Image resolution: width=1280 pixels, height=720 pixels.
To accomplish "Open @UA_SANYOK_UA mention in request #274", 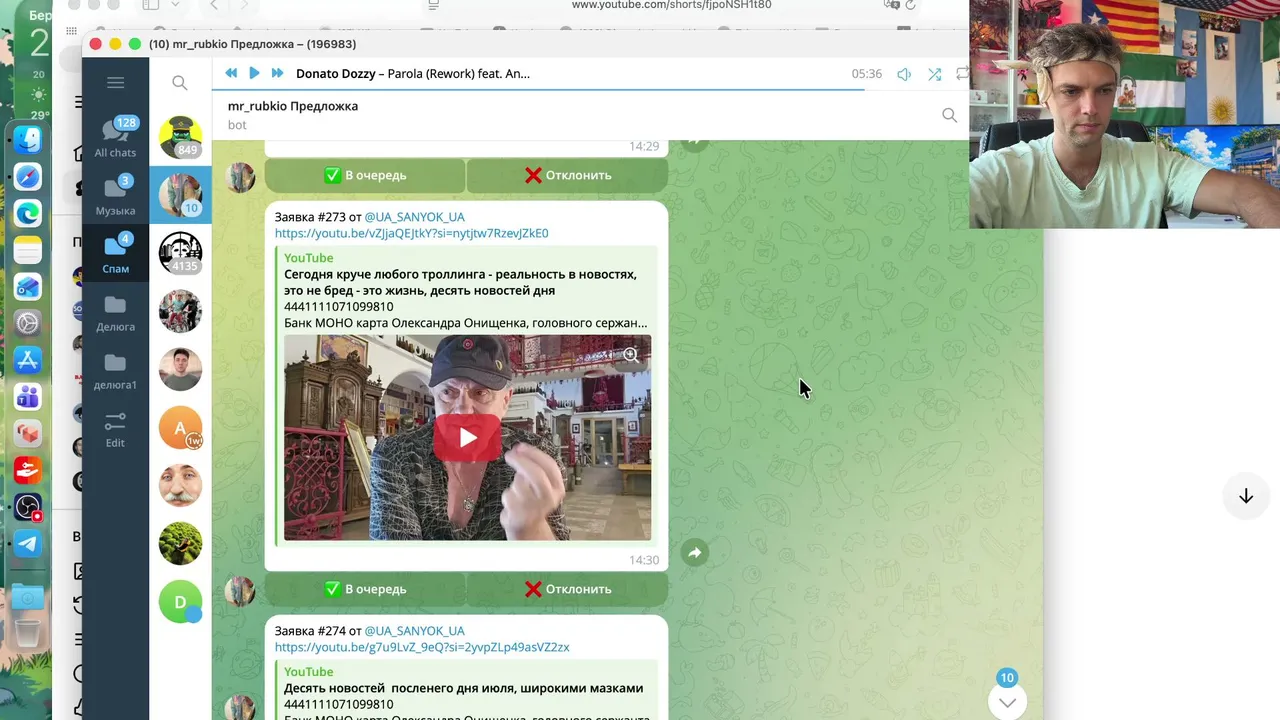I will click(414, 631).
